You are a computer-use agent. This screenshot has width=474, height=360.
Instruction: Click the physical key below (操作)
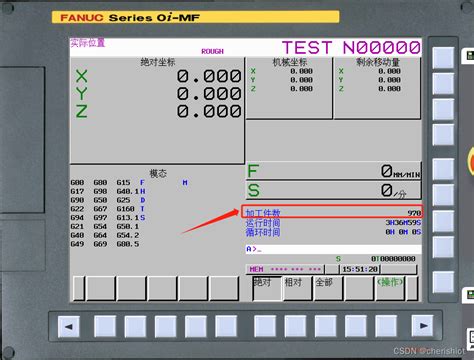(x=386, y=326)
